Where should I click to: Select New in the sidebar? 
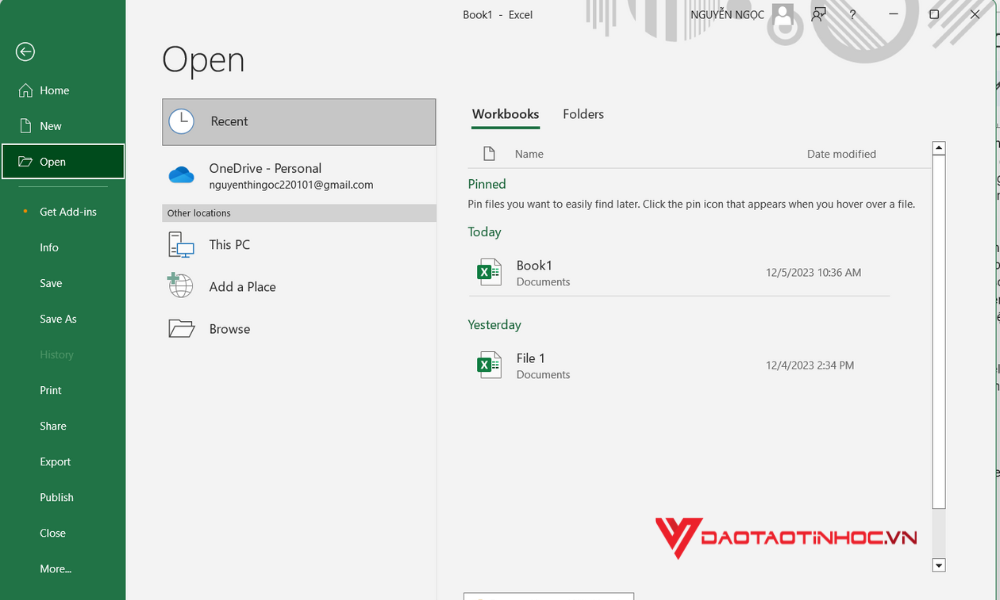point(62,126)
